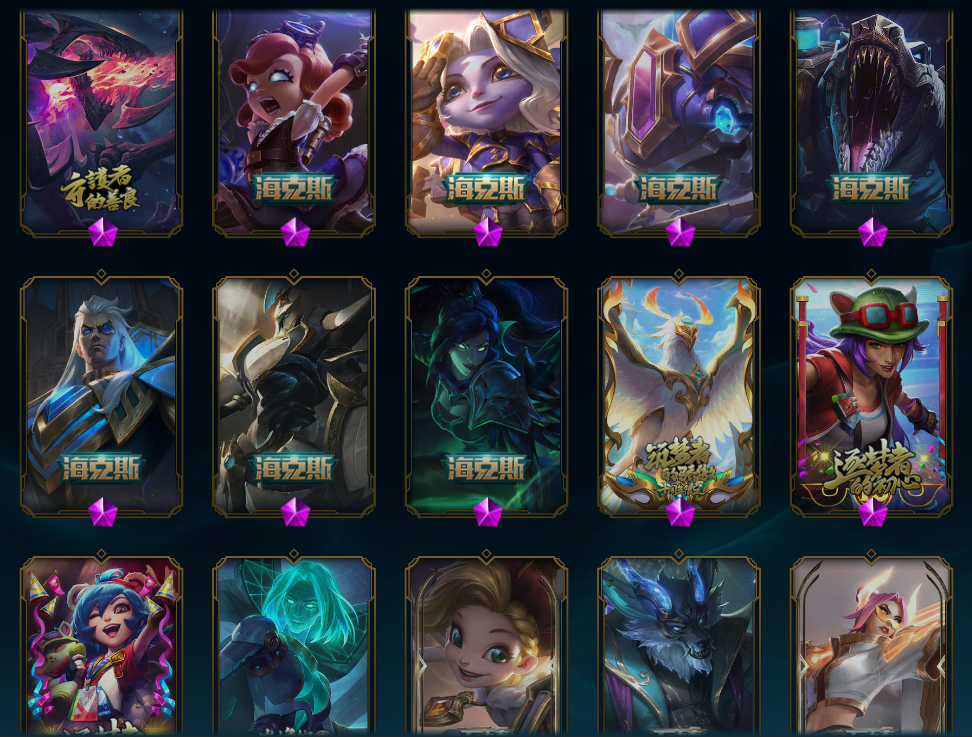This screenshot has width=972, height=737.
Task: Select the white phoenix bird skin card
Action: [x=679, y=395]
